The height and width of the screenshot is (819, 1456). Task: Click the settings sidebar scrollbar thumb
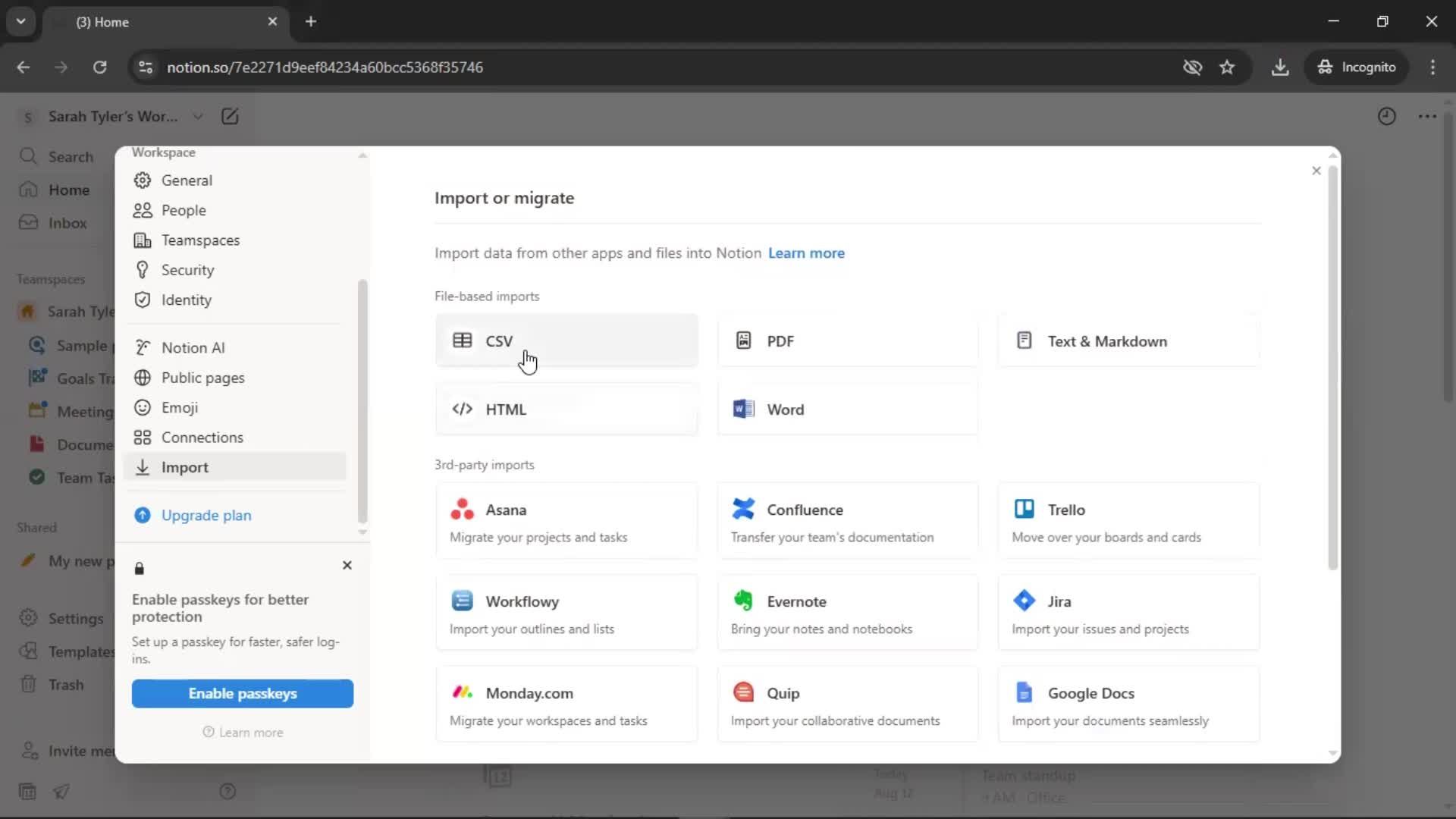tap(362, 402)
